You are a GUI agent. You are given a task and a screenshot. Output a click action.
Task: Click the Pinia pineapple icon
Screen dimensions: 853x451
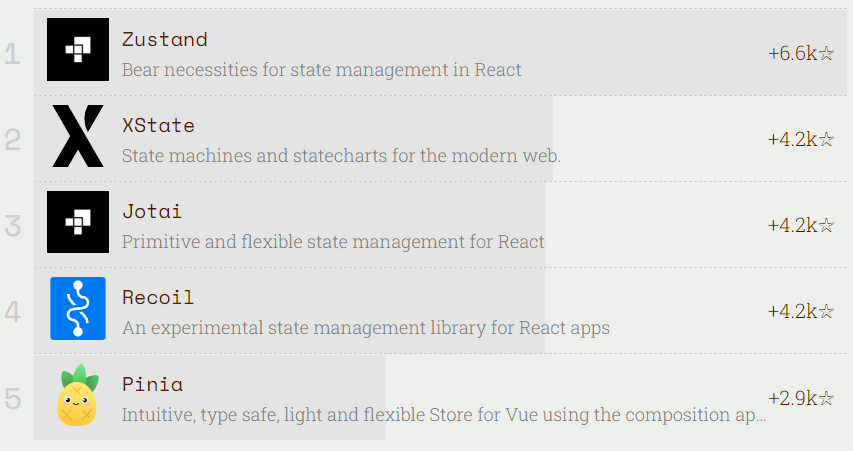pos(78,395)
